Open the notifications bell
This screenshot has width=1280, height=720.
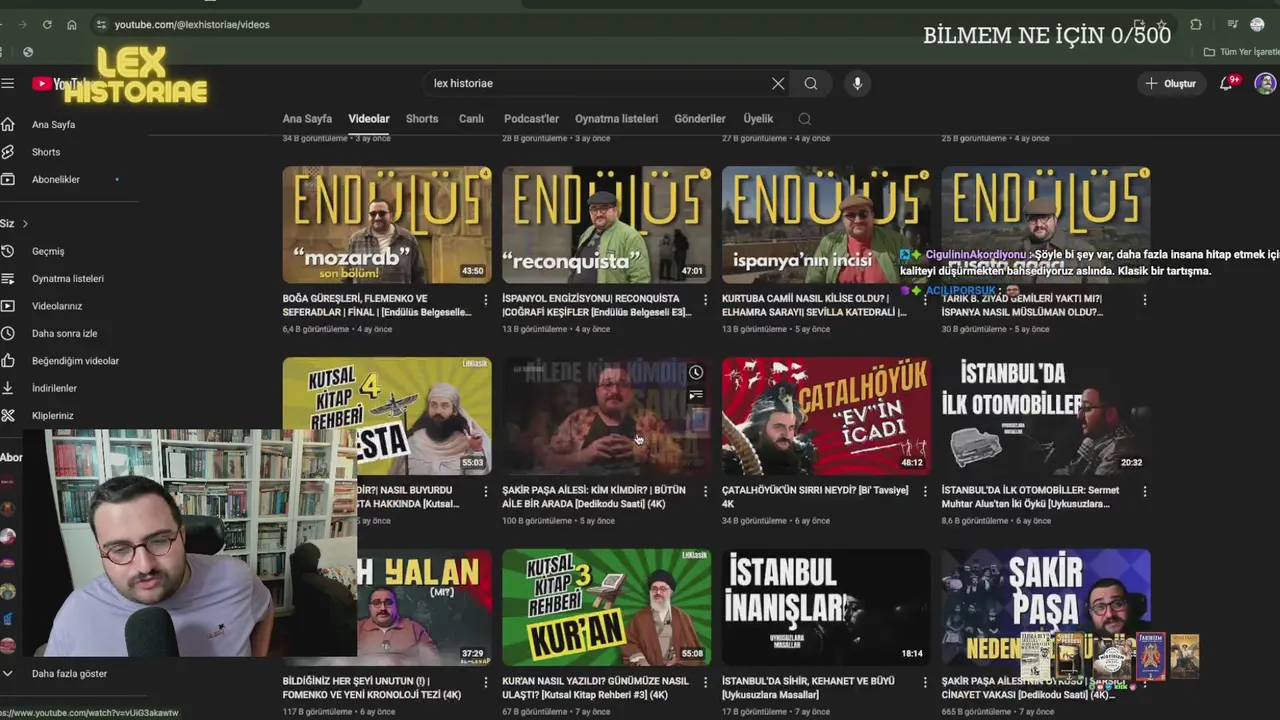coord(1227,84)
